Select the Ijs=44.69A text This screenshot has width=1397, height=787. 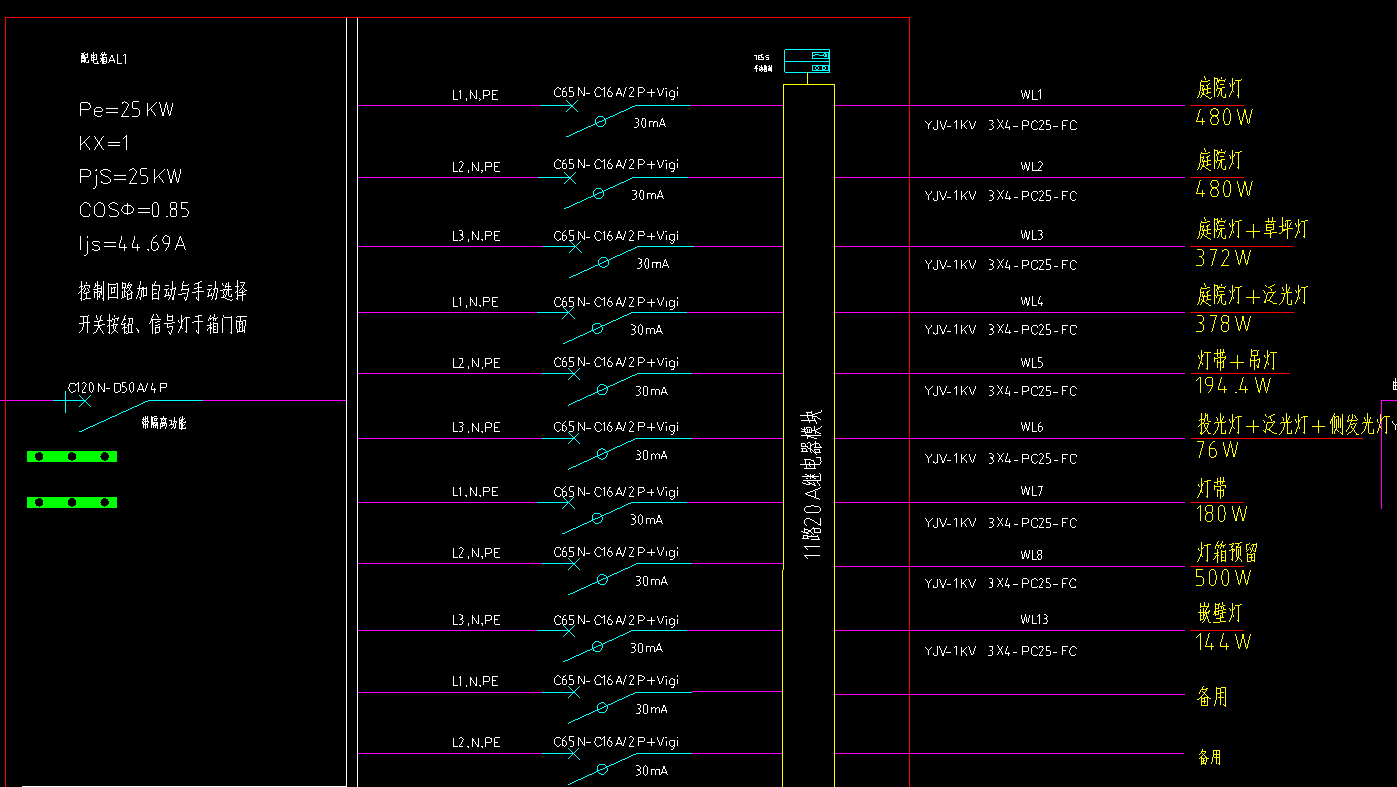pos(132,243)
